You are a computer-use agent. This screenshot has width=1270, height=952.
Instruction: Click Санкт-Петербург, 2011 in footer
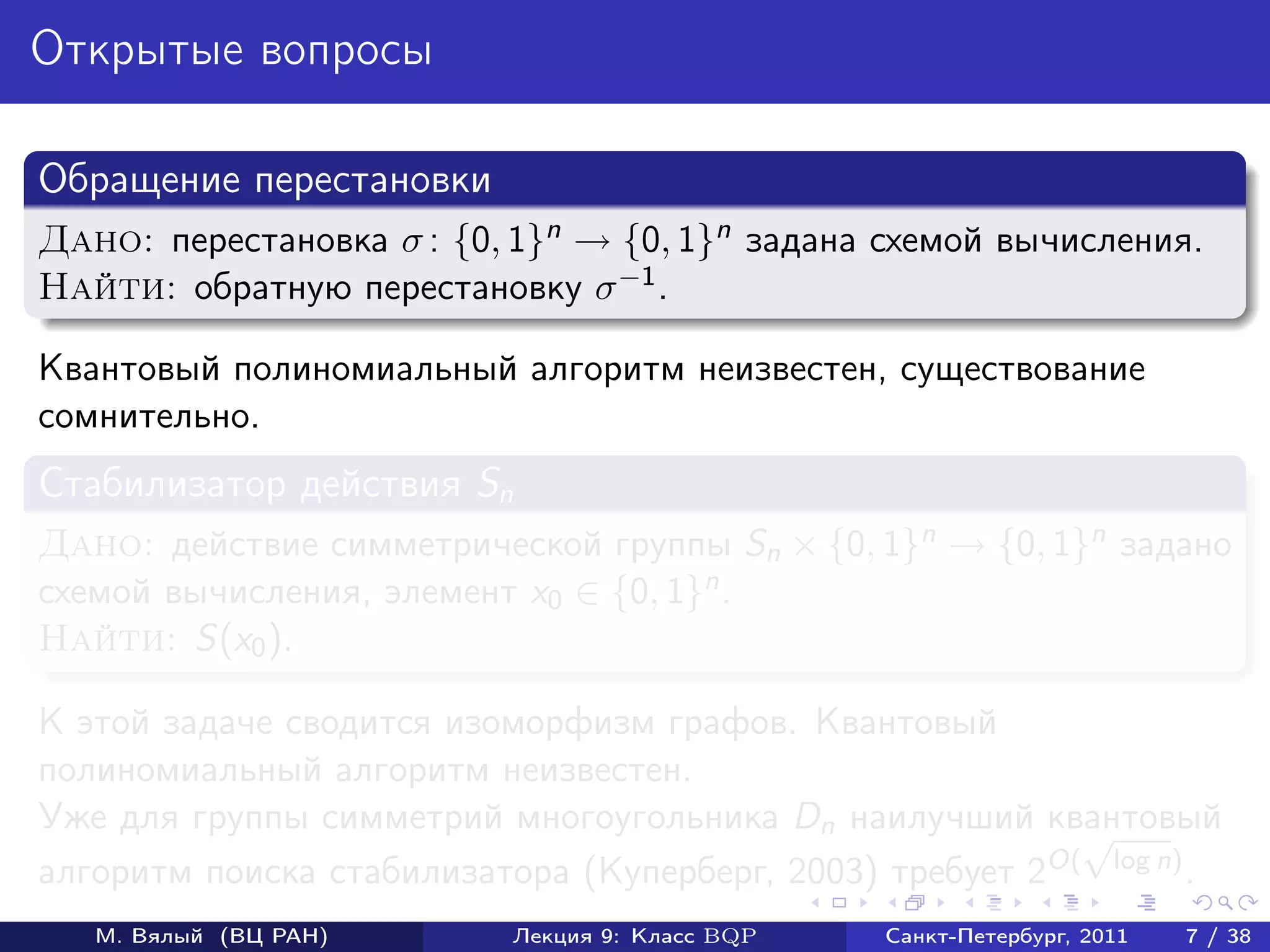(x=1006, y=936)
